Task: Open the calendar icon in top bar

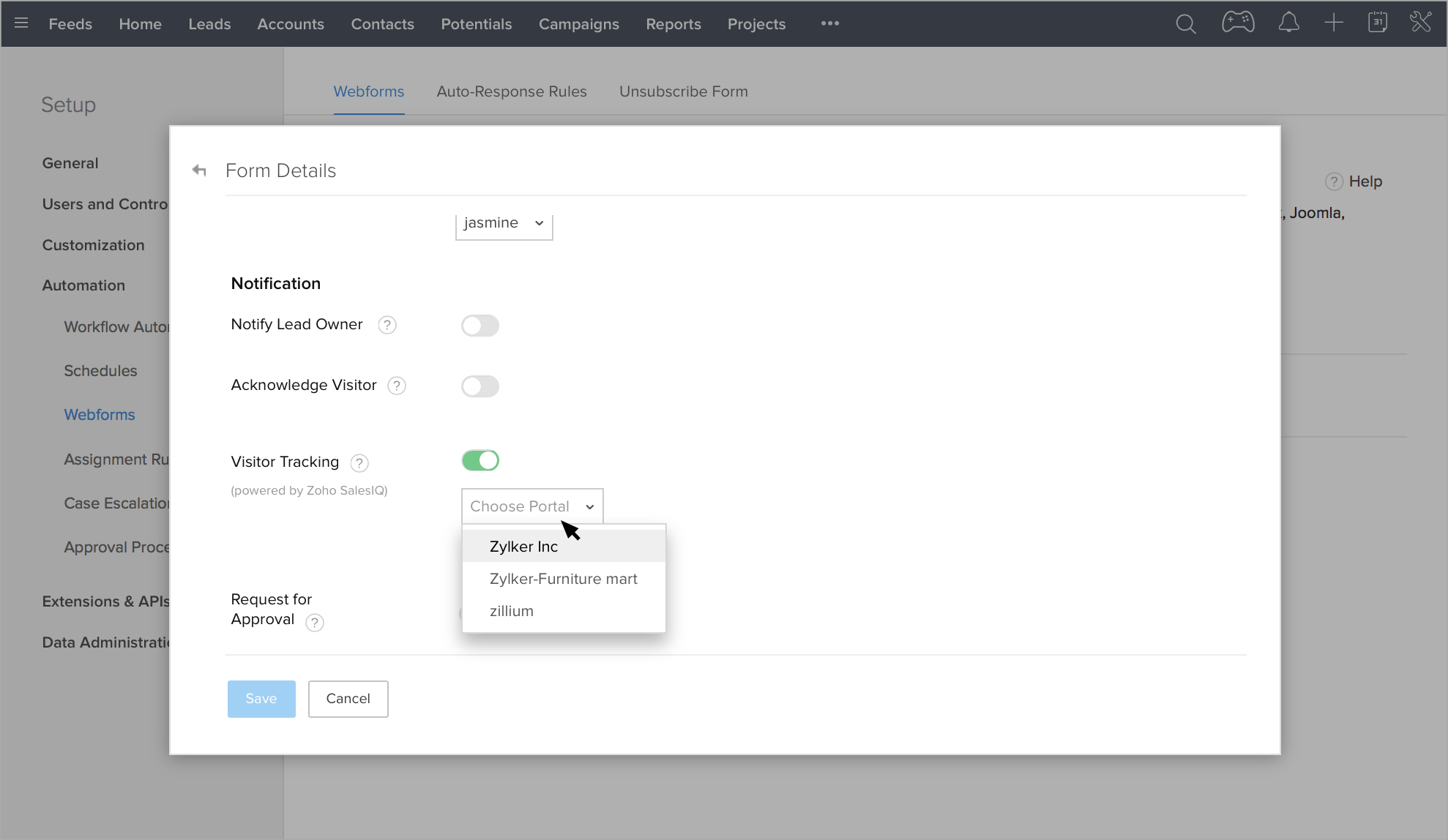Action: coord(1378,23)
